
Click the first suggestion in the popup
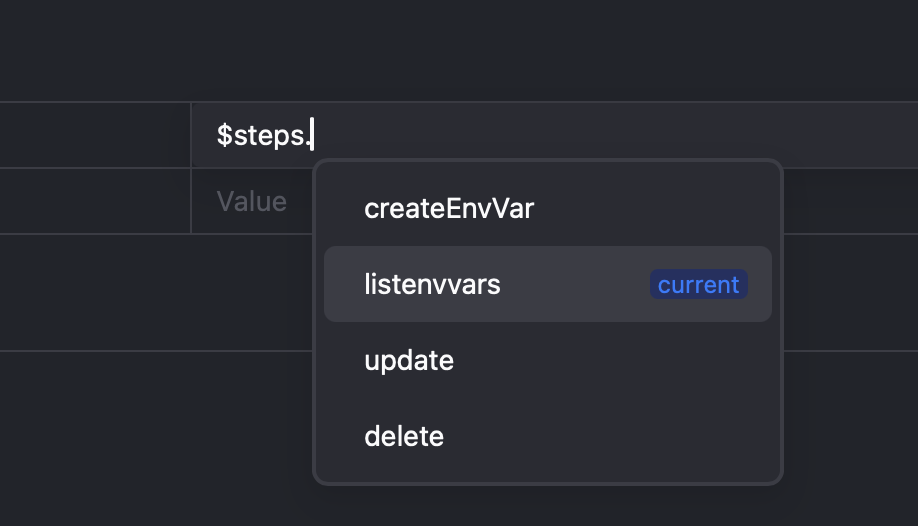point(449,209)
